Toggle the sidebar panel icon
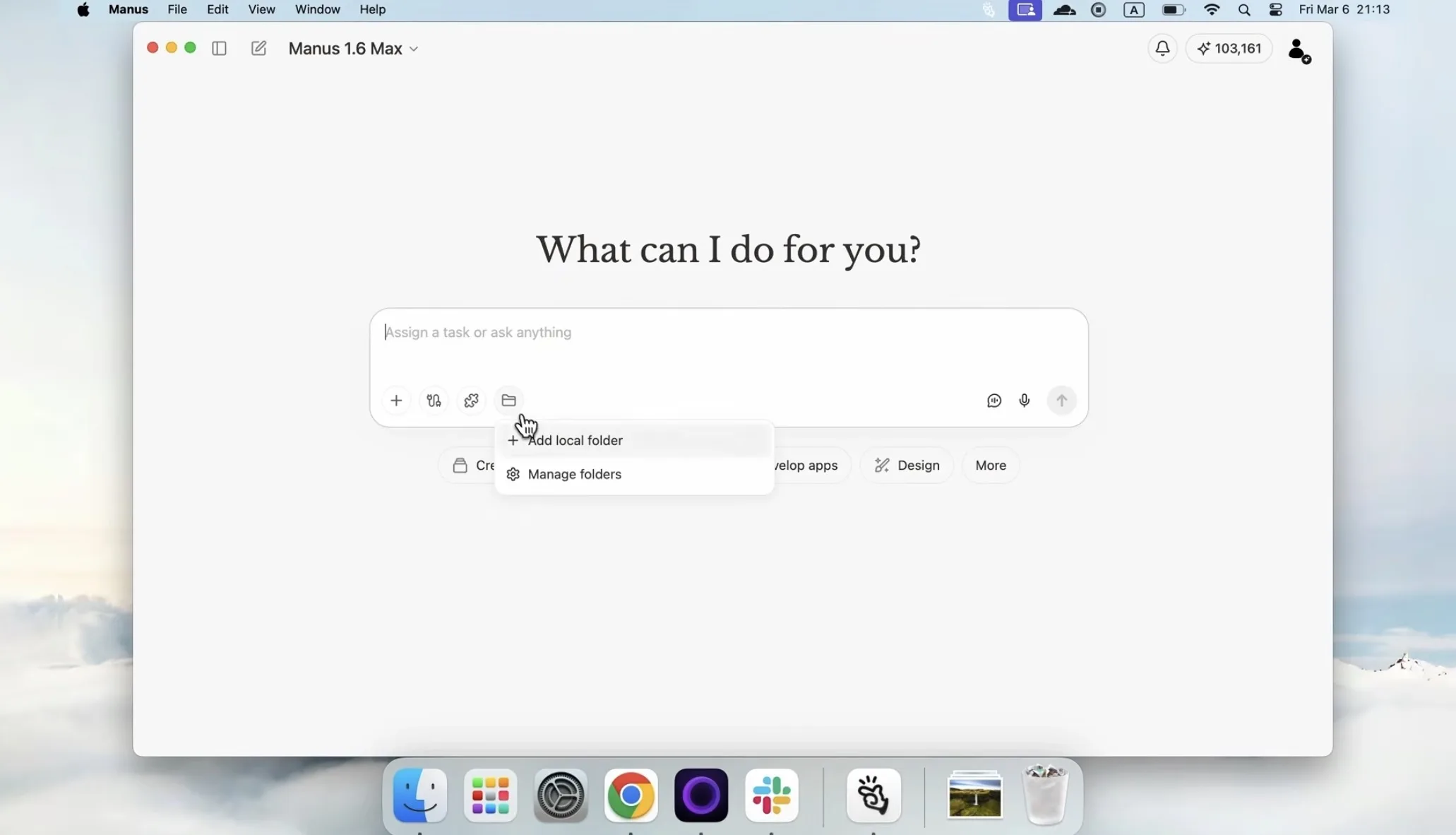The image size is (1456, 835). pos(219,48)
